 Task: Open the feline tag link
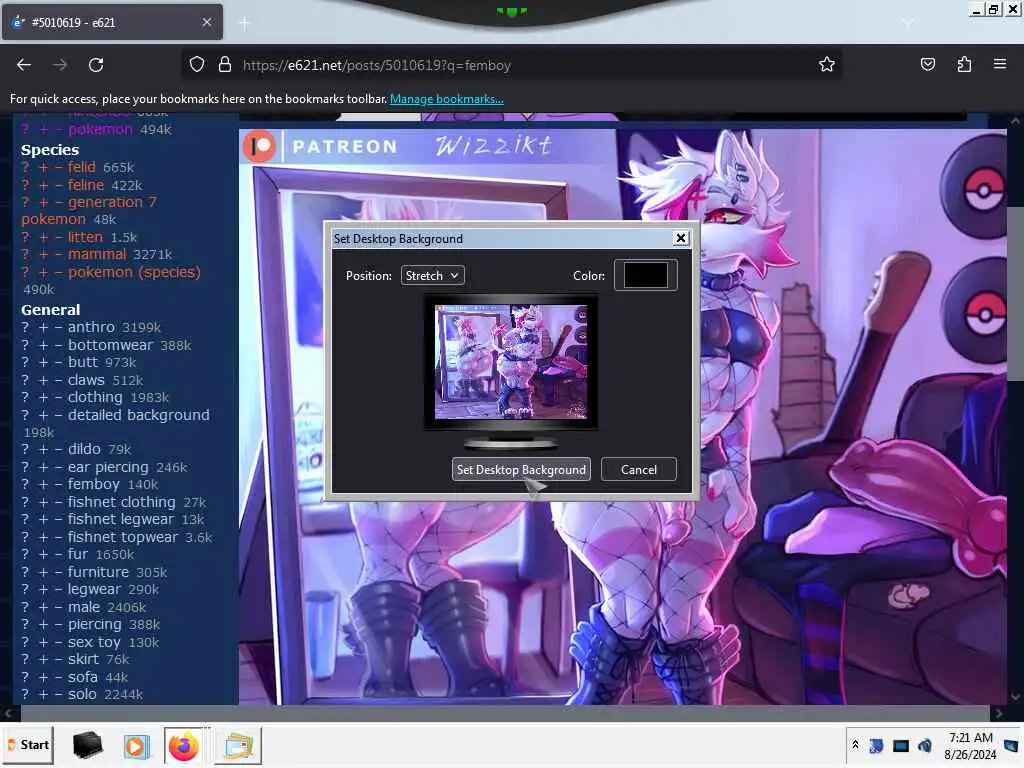tap(86, 185)
